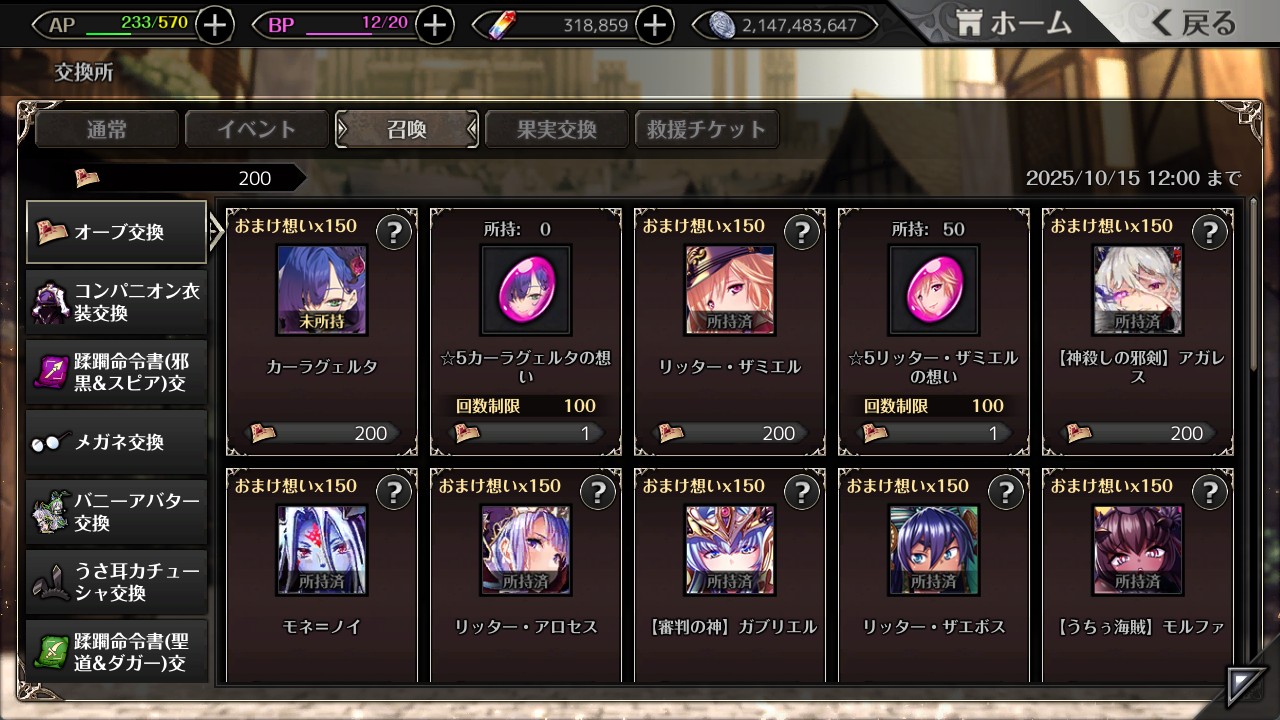This screenshot has width=1280, height=720.
Task: Open 救援チケット tab
Action: tap(707, 129)
